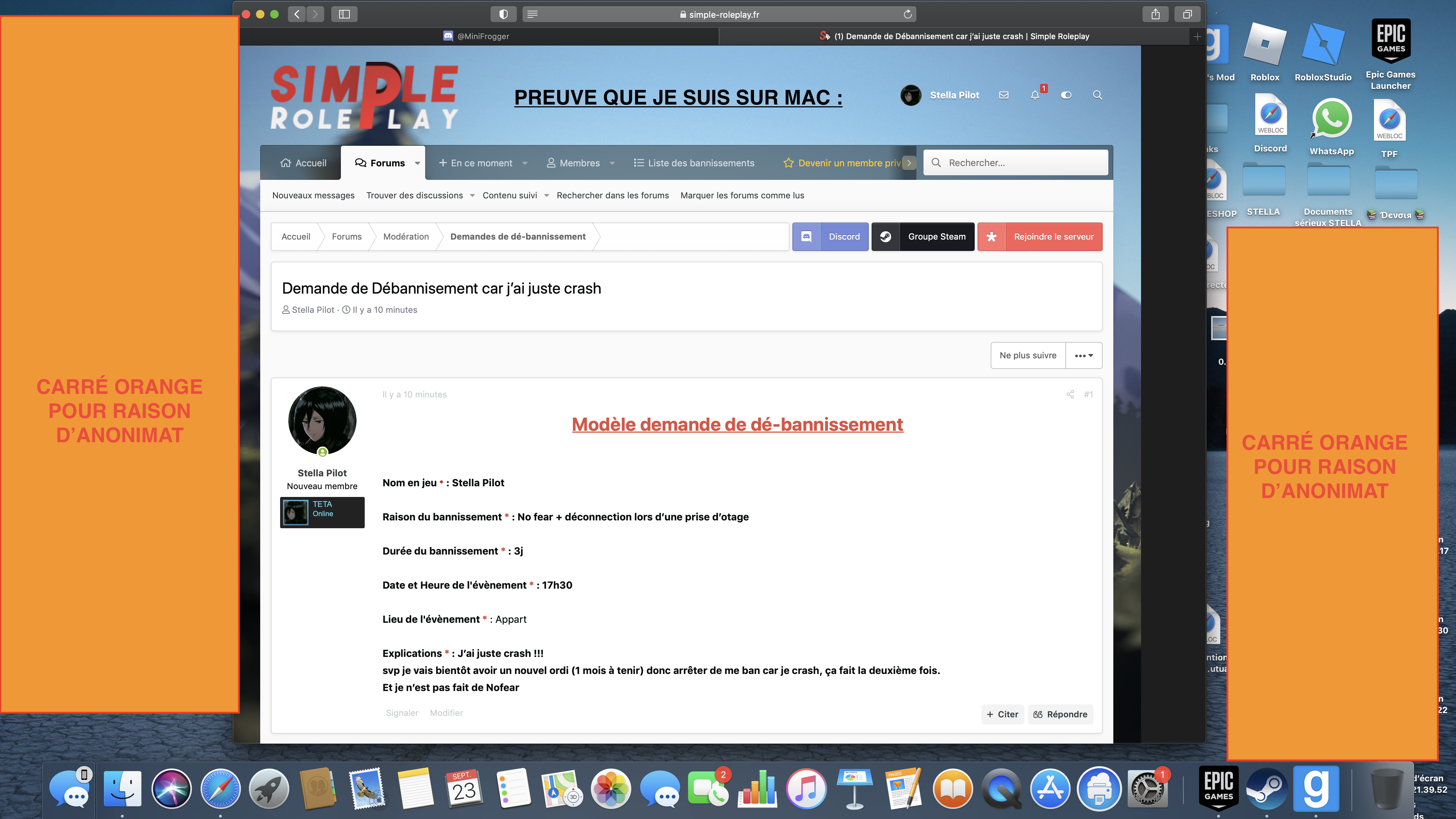Click Rechercher dans les forums
Image resolution: width=1456 pixels, height=819 pixels.
coord(613,196)
